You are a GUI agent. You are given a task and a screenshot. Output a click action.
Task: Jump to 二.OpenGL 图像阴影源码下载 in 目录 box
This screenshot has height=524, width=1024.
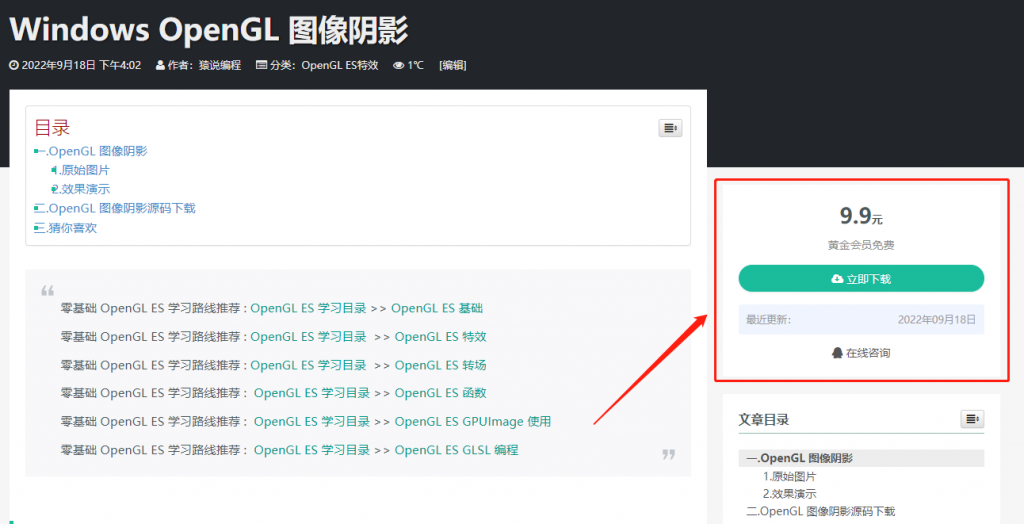click(x=115, y=208)
